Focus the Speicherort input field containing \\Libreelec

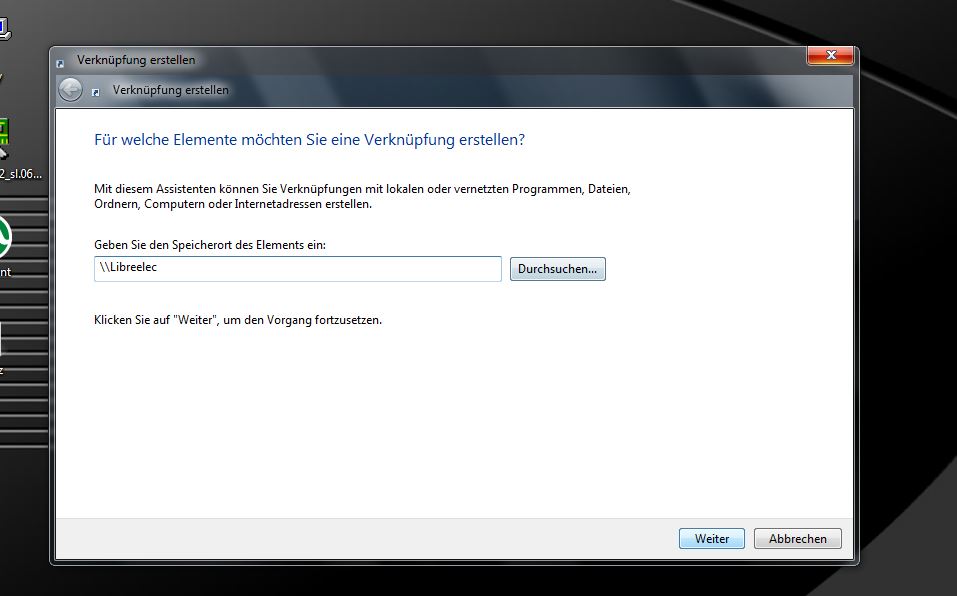click(x=298, y=269)
